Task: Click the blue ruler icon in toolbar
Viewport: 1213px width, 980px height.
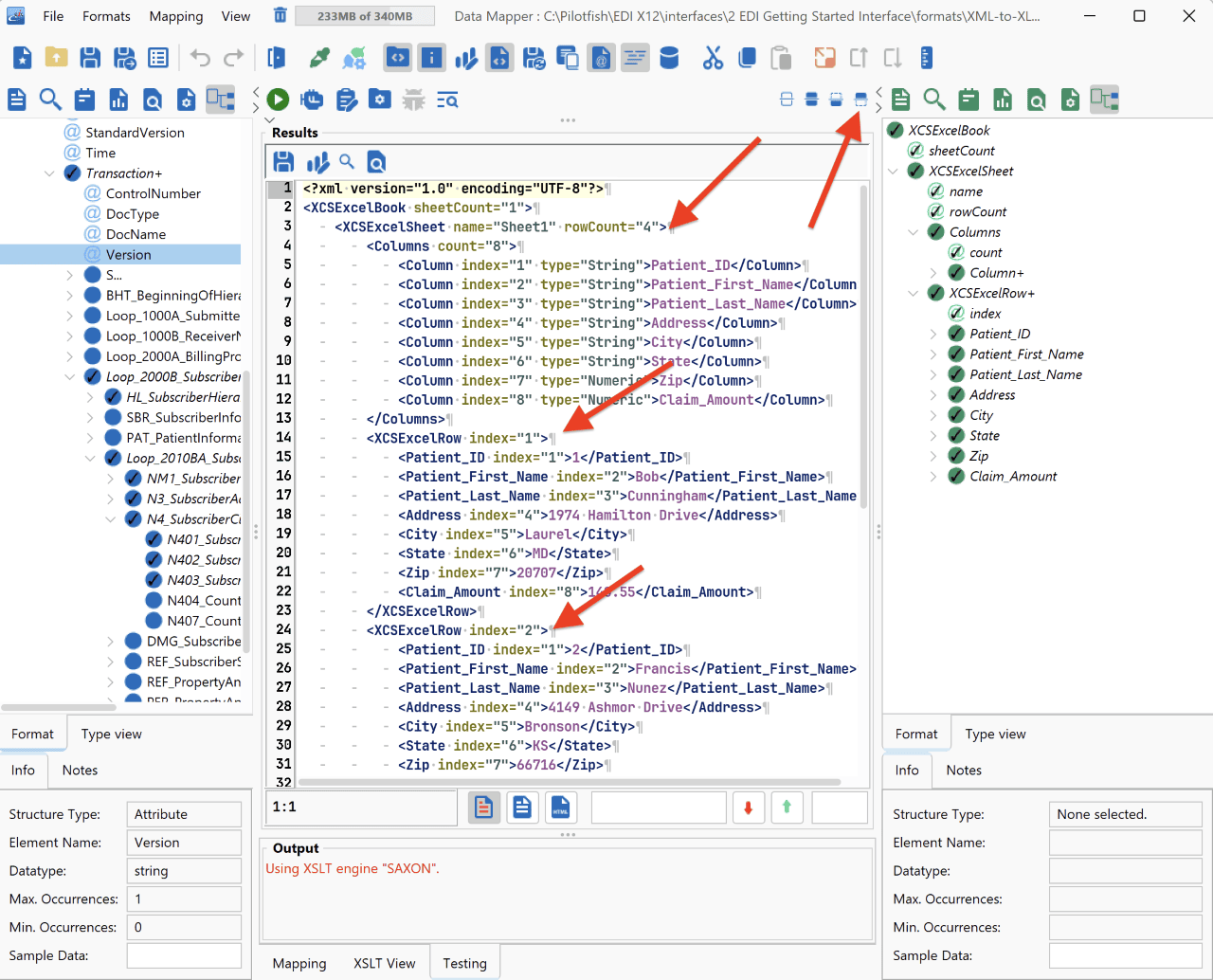Action: (927, 58)
